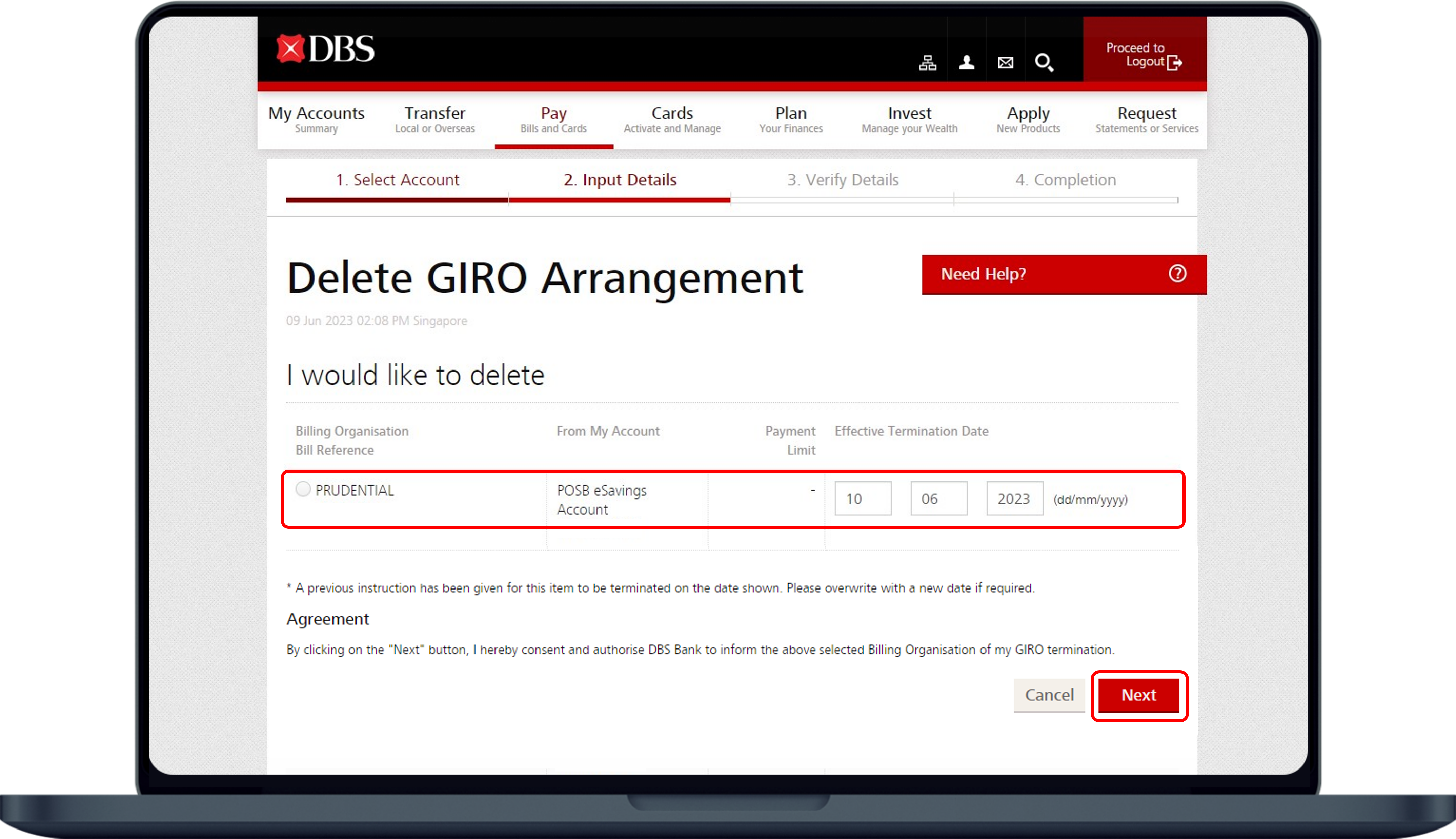Open the Pay Bills and Cards menu
1456x839 pixels.
553,119
